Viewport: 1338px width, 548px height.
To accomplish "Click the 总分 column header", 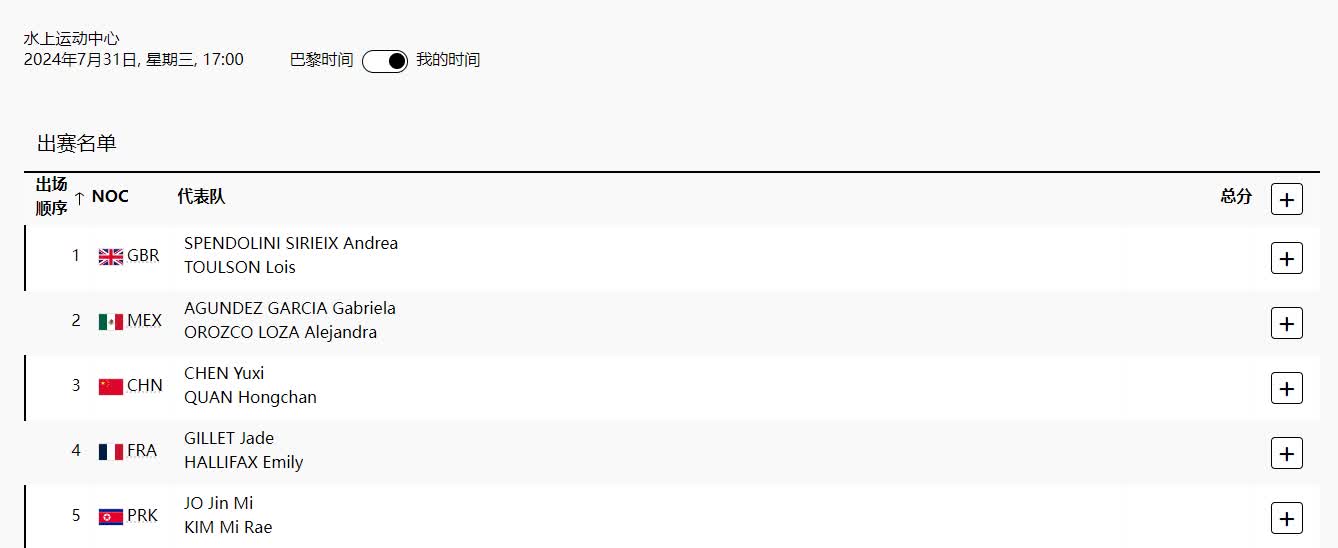I will click(1236, 196).
